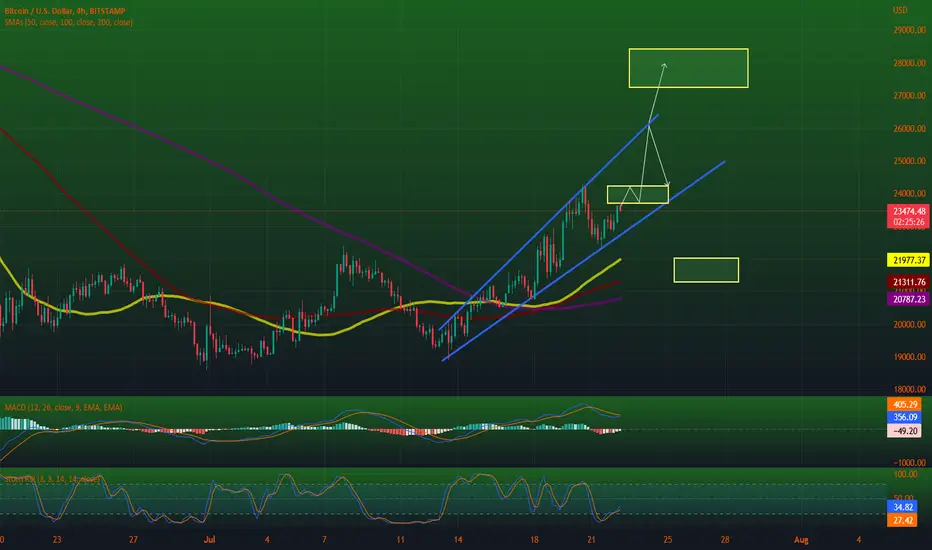Click date 27 on the time axis
The image size is (932, 550).
pos(133,540)
